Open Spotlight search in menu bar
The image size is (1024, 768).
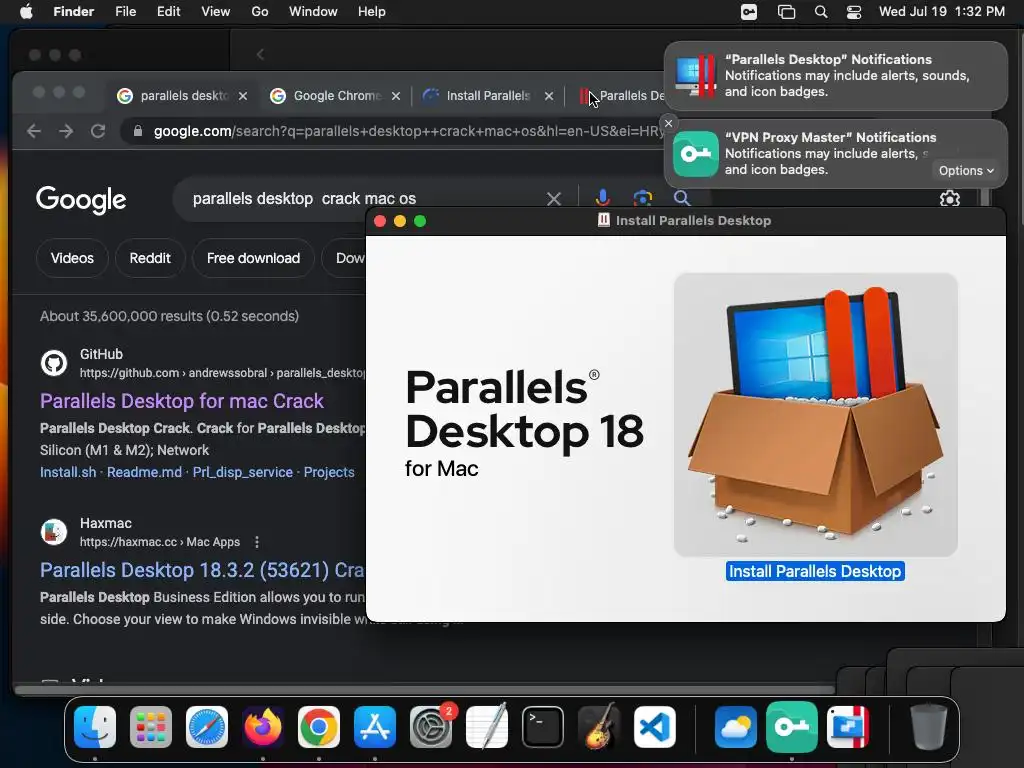pyautogui.click(x=821, y=12)
